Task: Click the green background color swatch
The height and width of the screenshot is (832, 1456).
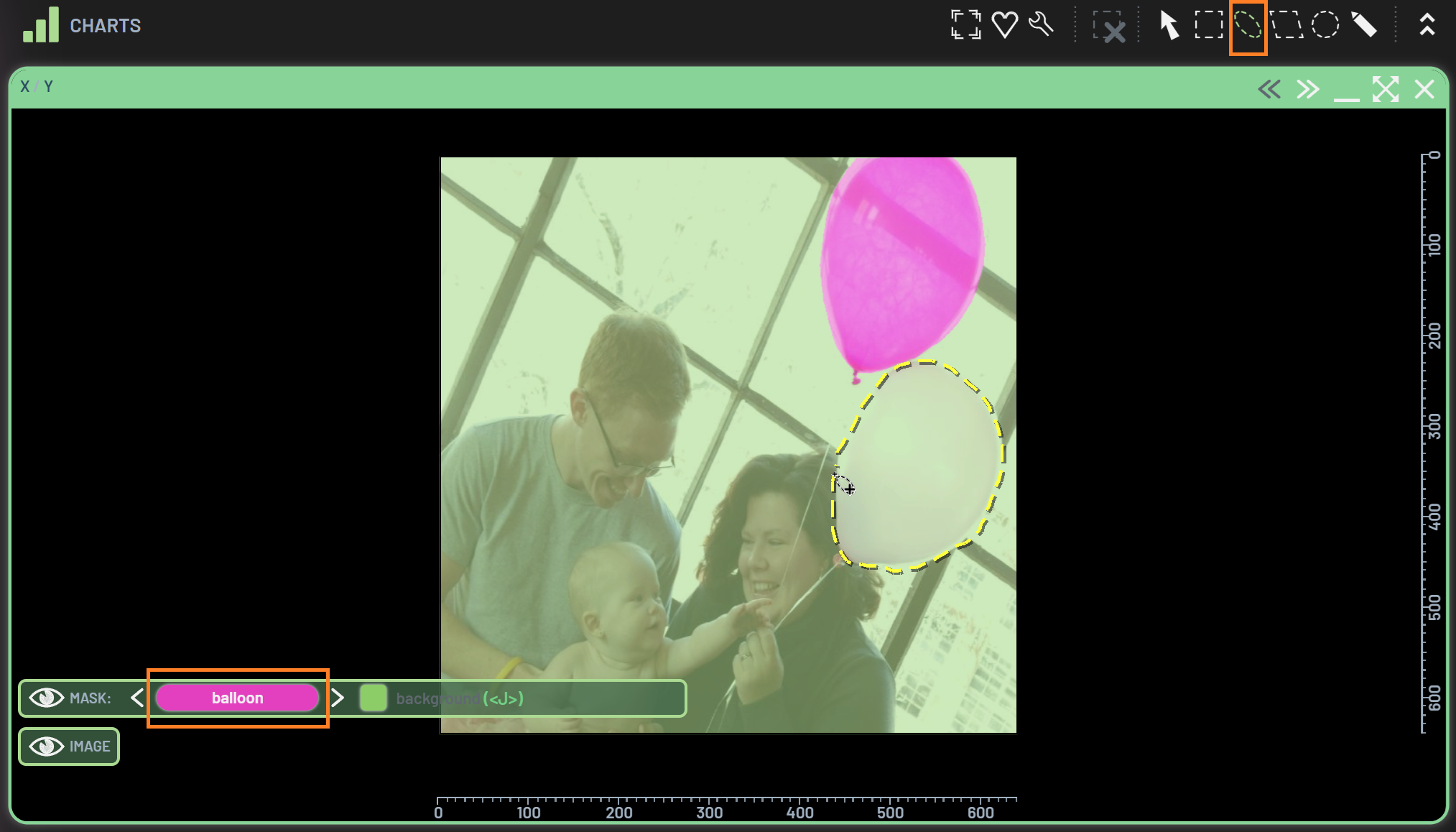Action: 373,698
